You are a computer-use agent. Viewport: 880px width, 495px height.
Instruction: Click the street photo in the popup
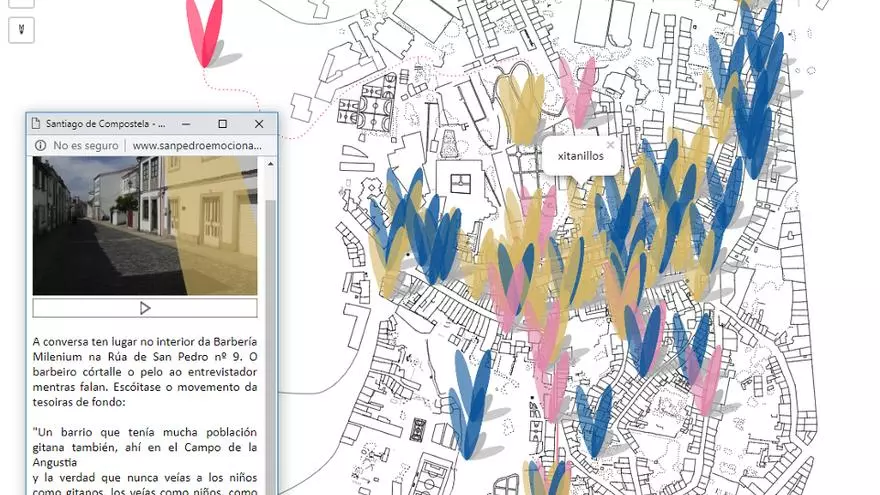point(145,225)
